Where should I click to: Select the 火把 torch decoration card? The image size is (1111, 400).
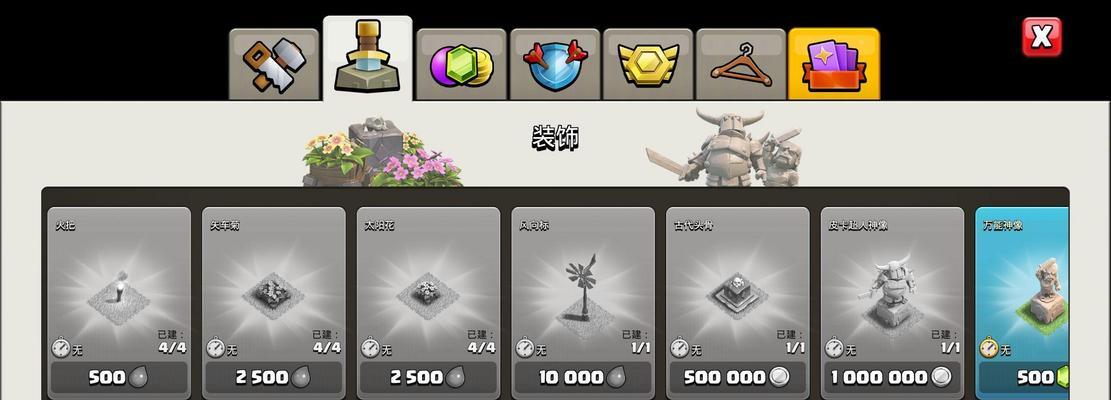[119, 303]
